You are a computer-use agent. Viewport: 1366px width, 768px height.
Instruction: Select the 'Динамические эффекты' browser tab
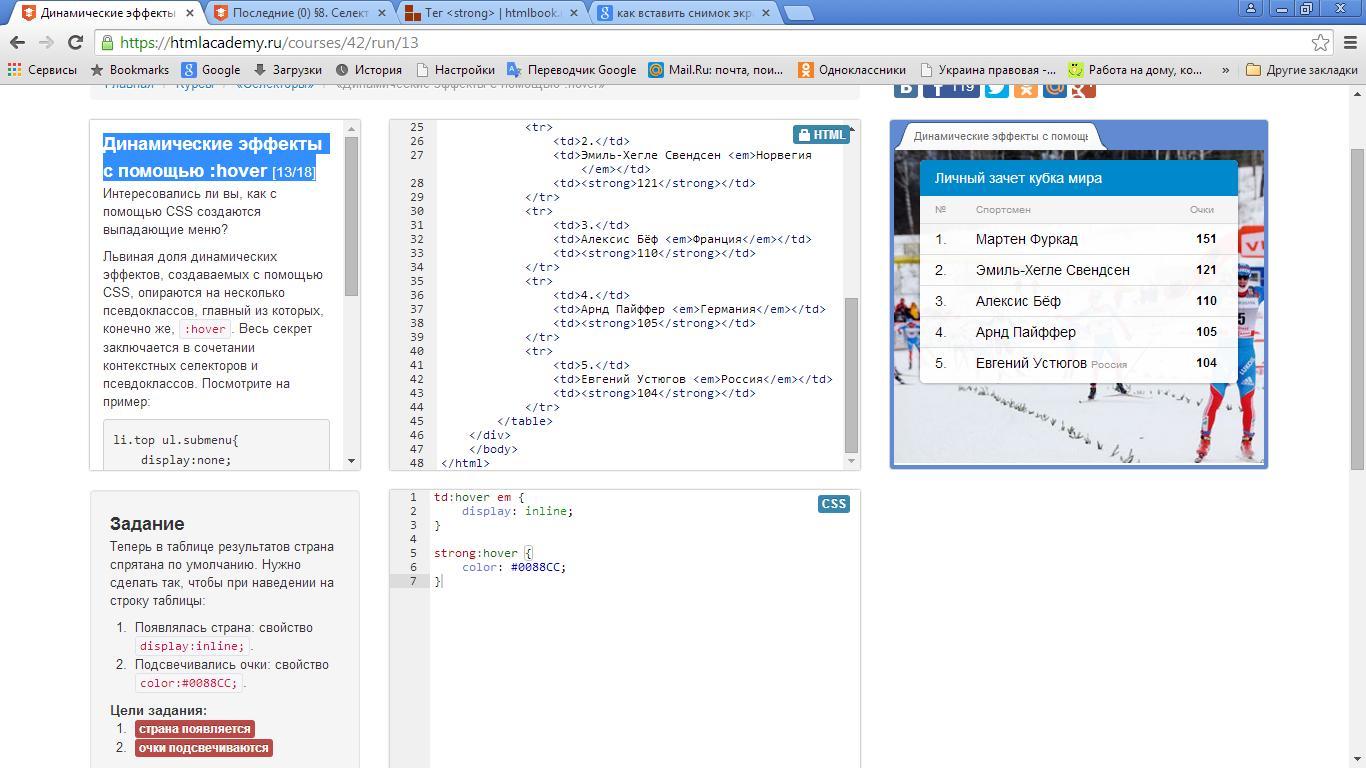pyautogui.click(x=107, y=13)
